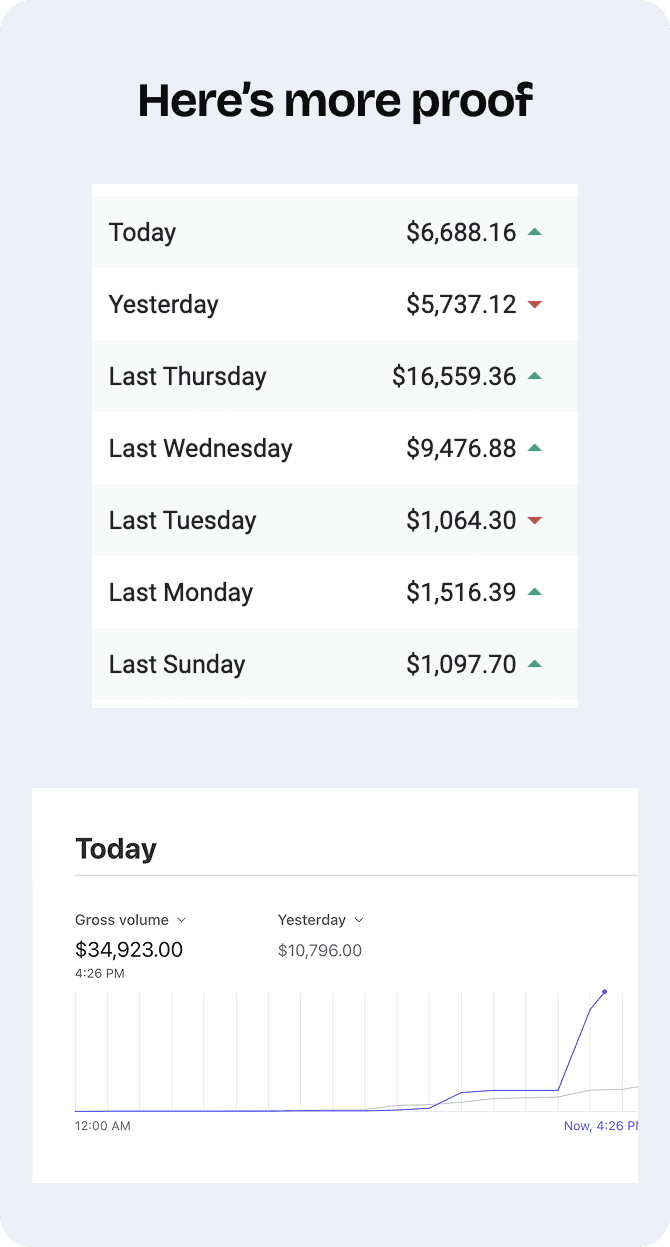Screen dimensions: 670x1247
Task: Select the Today revenue row label
Action: pos(142,233)
